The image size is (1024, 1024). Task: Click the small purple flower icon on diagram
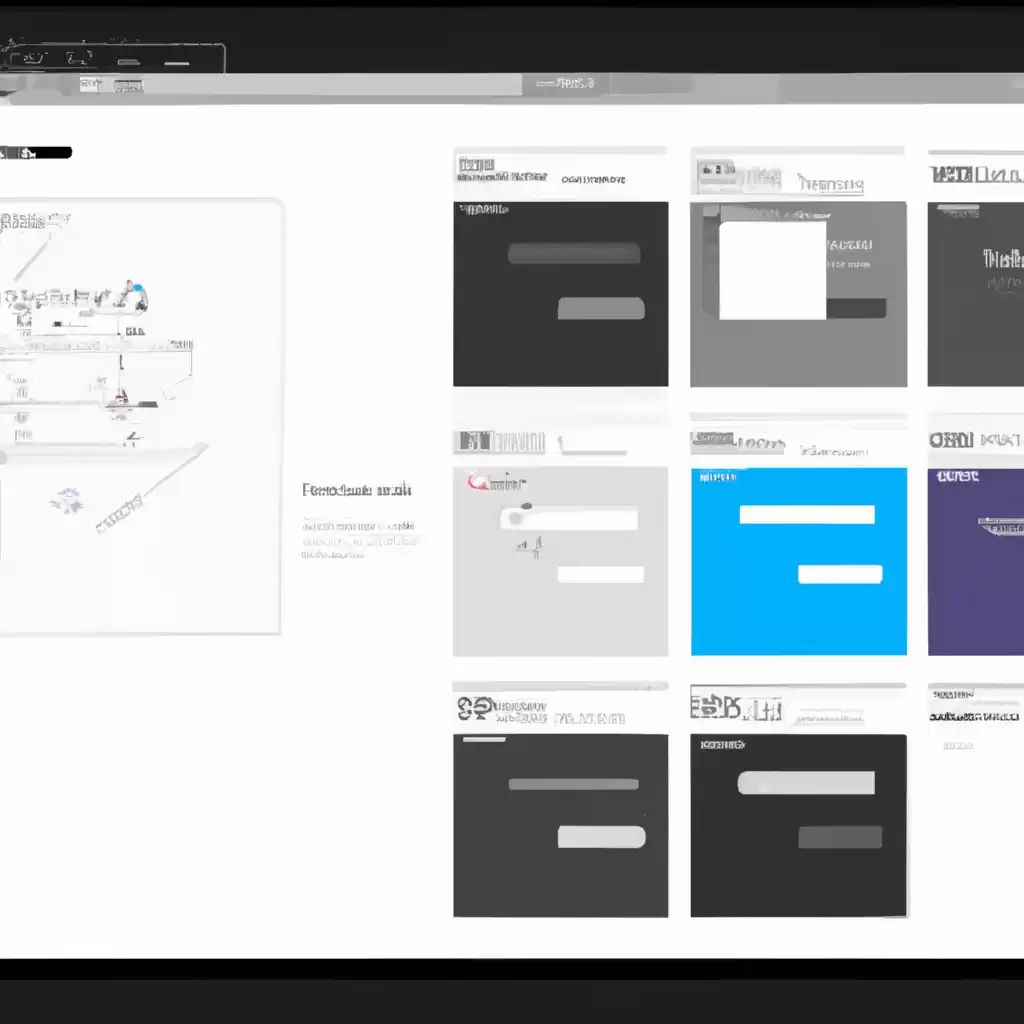coord(68,497)
